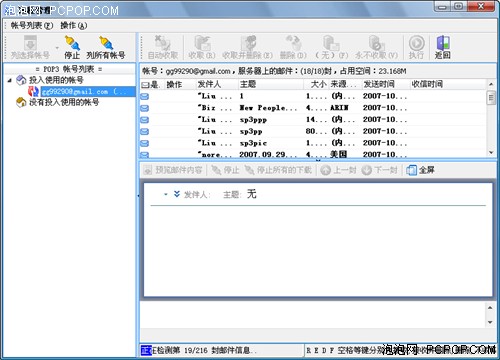Click the 预览邮件内容 preview button

click(x=173, y=170)
